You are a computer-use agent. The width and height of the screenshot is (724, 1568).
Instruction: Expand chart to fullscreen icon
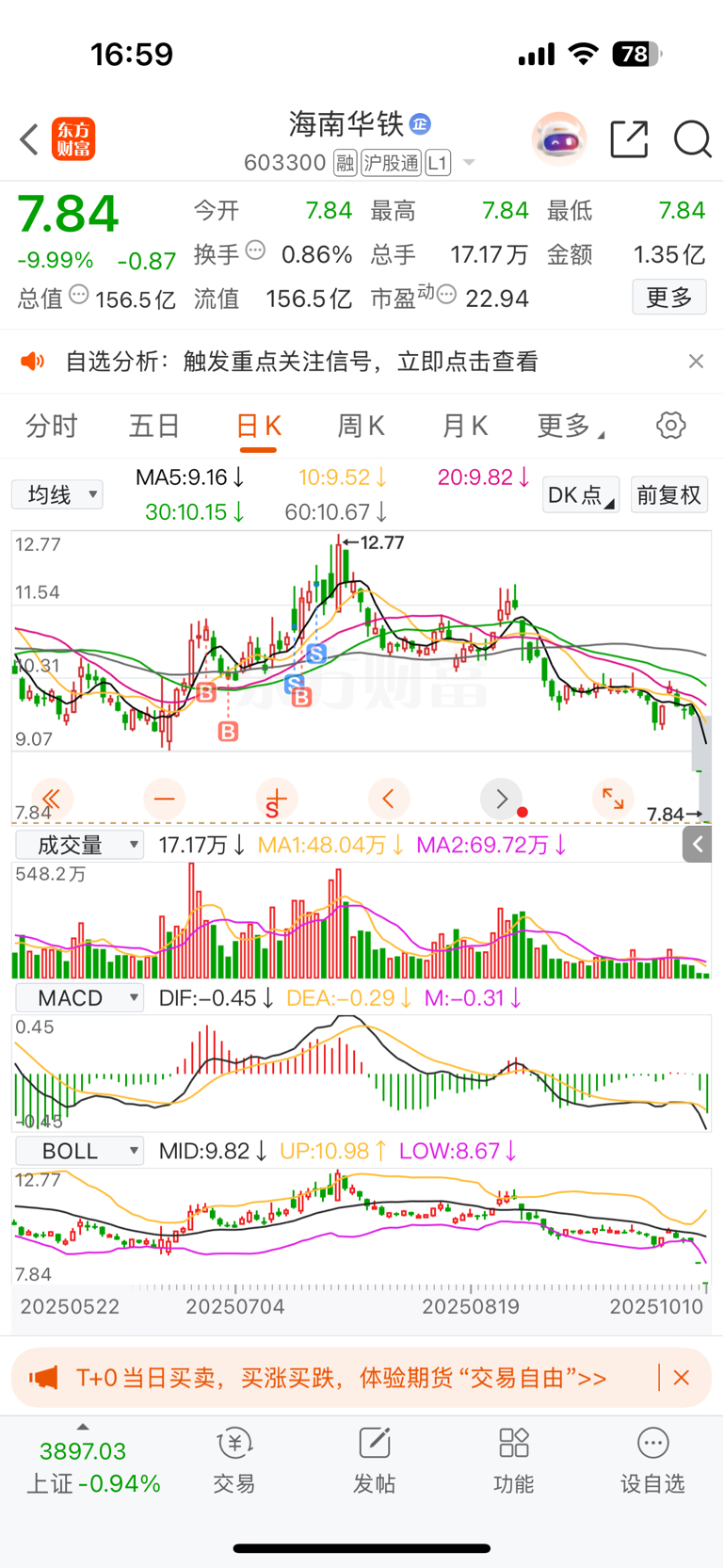[x=613, y=800]
